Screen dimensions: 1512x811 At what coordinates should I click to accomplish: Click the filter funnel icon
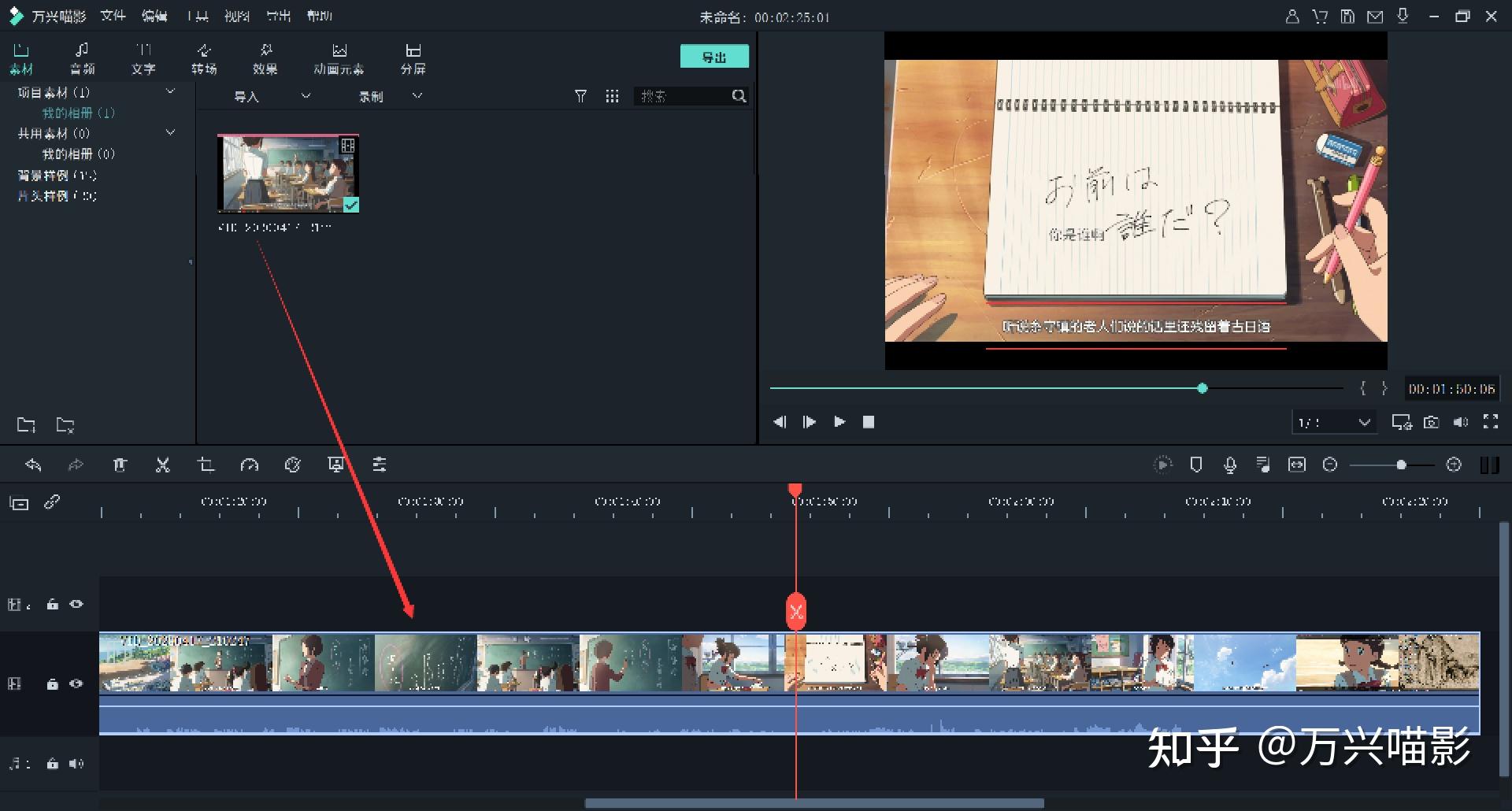coord(580,96)
